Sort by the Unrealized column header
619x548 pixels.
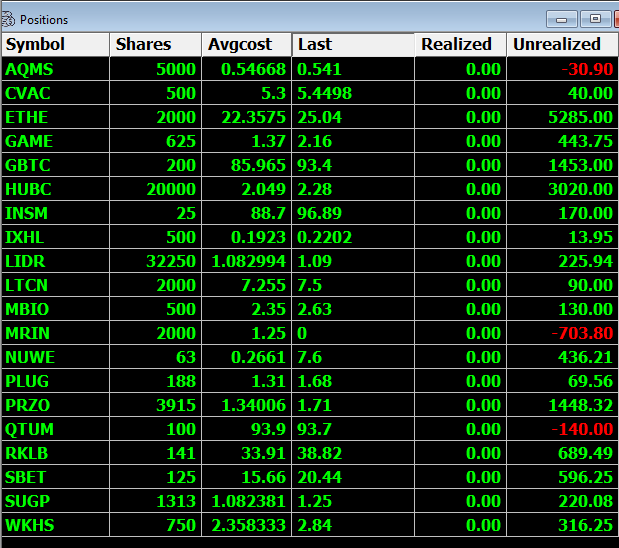[x=562, y=45]
